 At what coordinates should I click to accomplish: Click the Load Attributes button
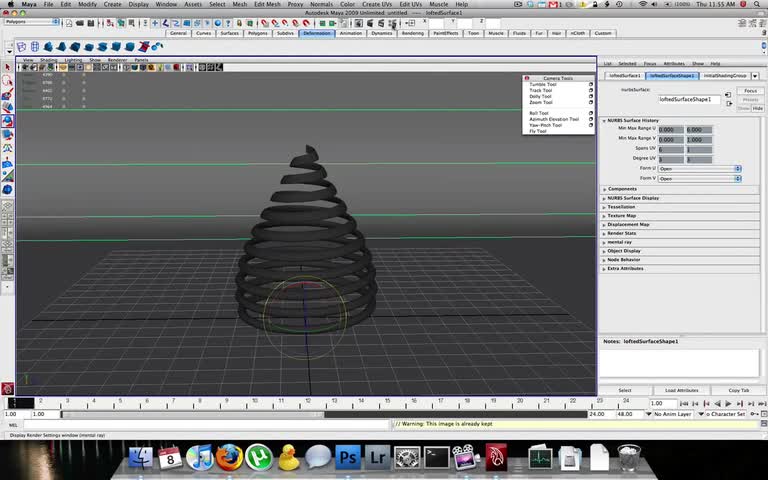click(x=681, y=390)
